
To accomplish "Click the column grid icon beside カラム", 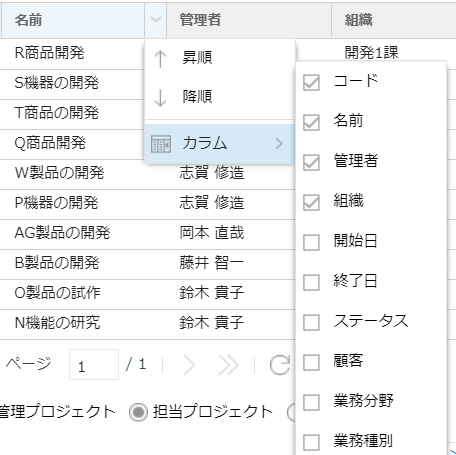I will (161, 144).
